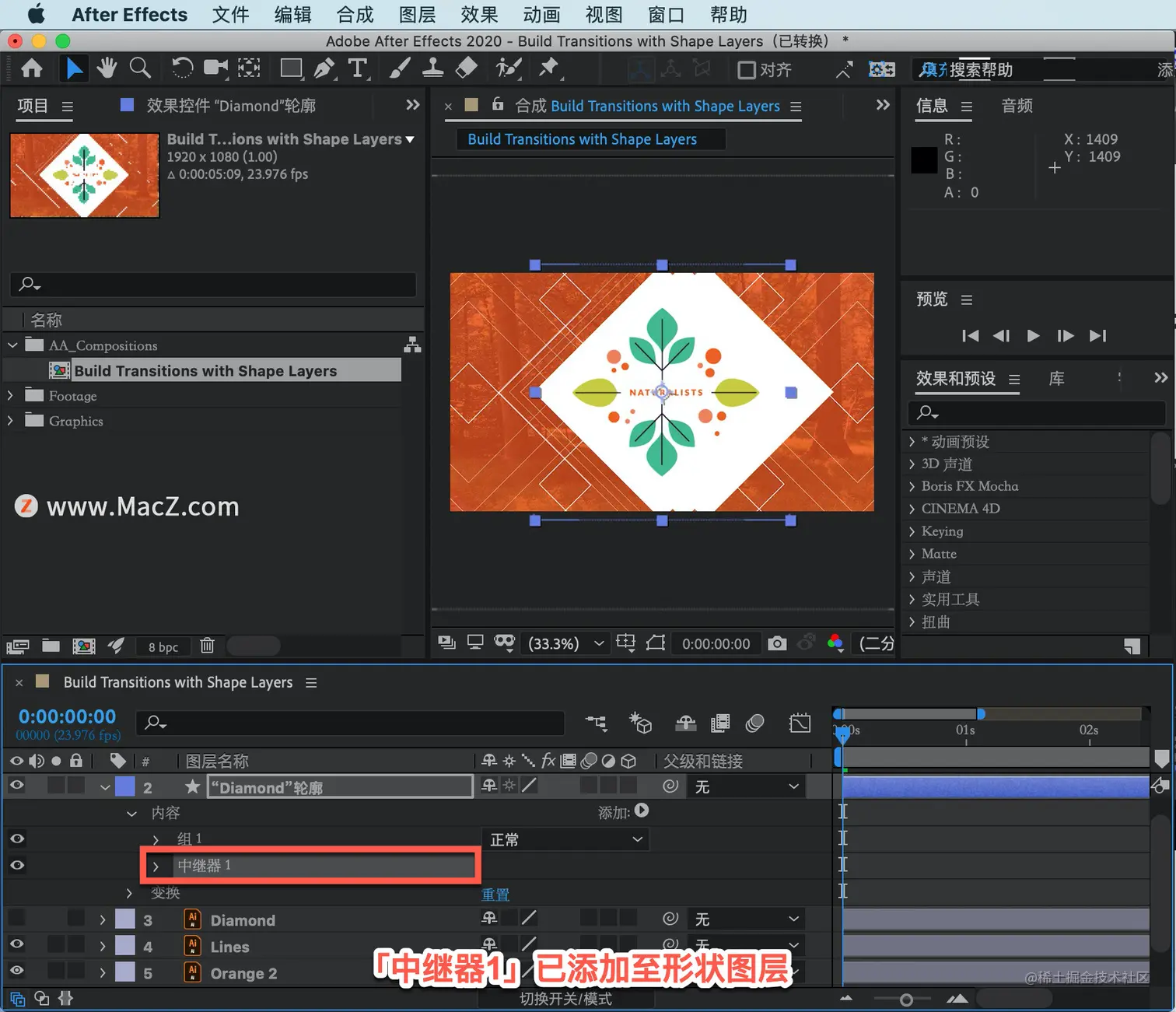Open parent dropdown for "Diamond" 轮廓 layer
The height and width of the screenshot is (1012, 1176).
pos(746,786)
